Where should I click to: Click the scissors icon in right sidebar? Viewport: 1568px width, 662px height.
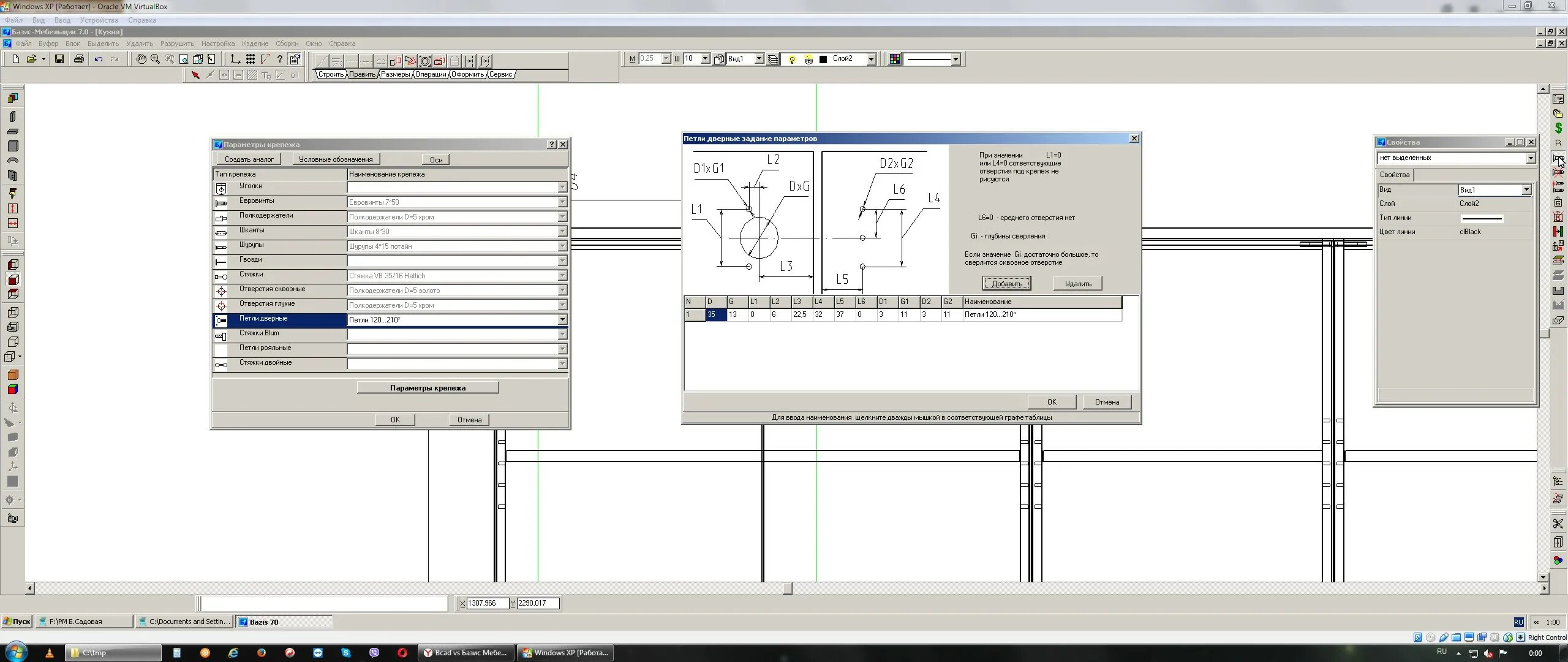click(x=1558, y=523)
